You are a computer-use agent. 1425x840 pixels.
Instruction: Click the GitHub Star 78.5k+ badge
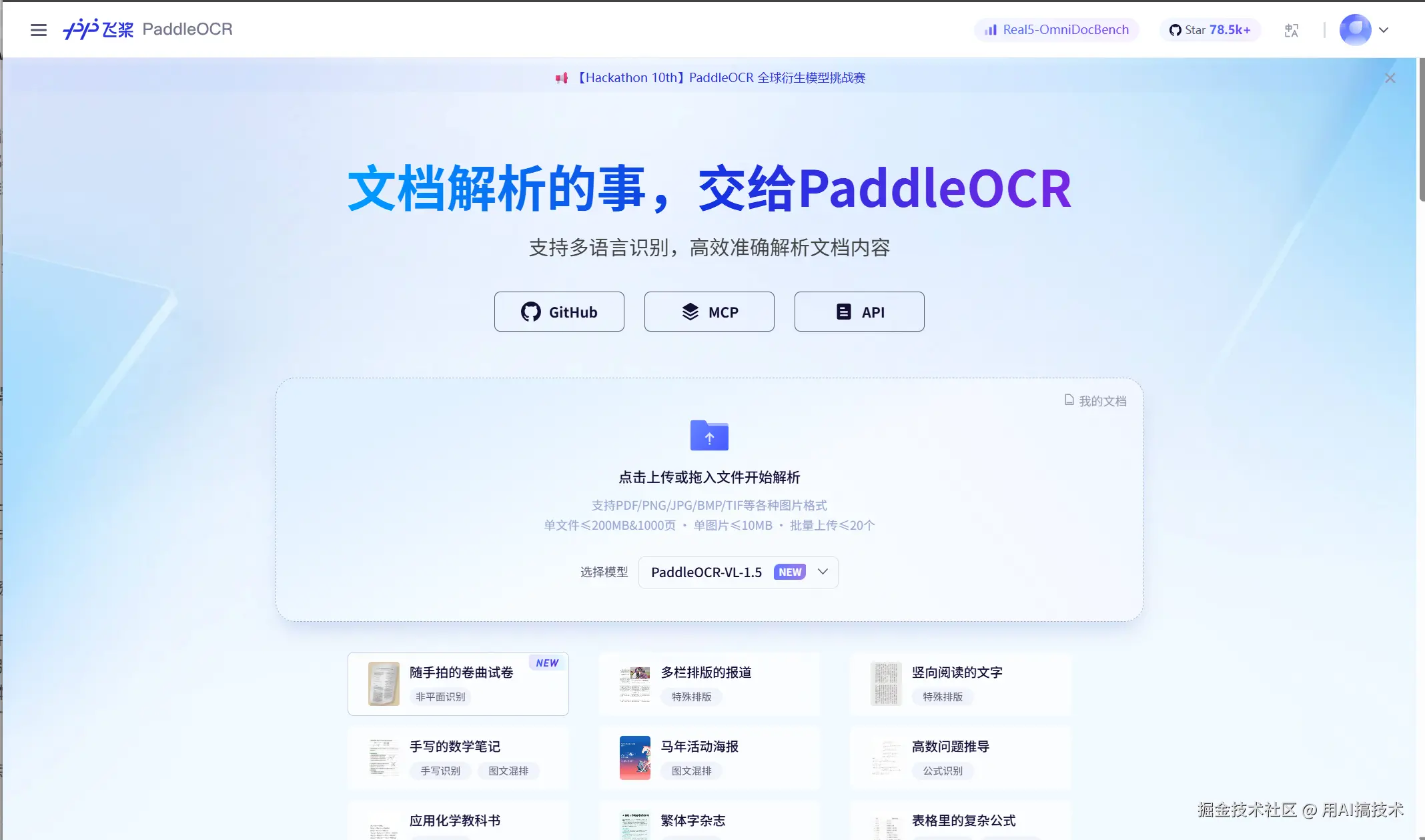pyautogui.click(x=1210, y=30)
